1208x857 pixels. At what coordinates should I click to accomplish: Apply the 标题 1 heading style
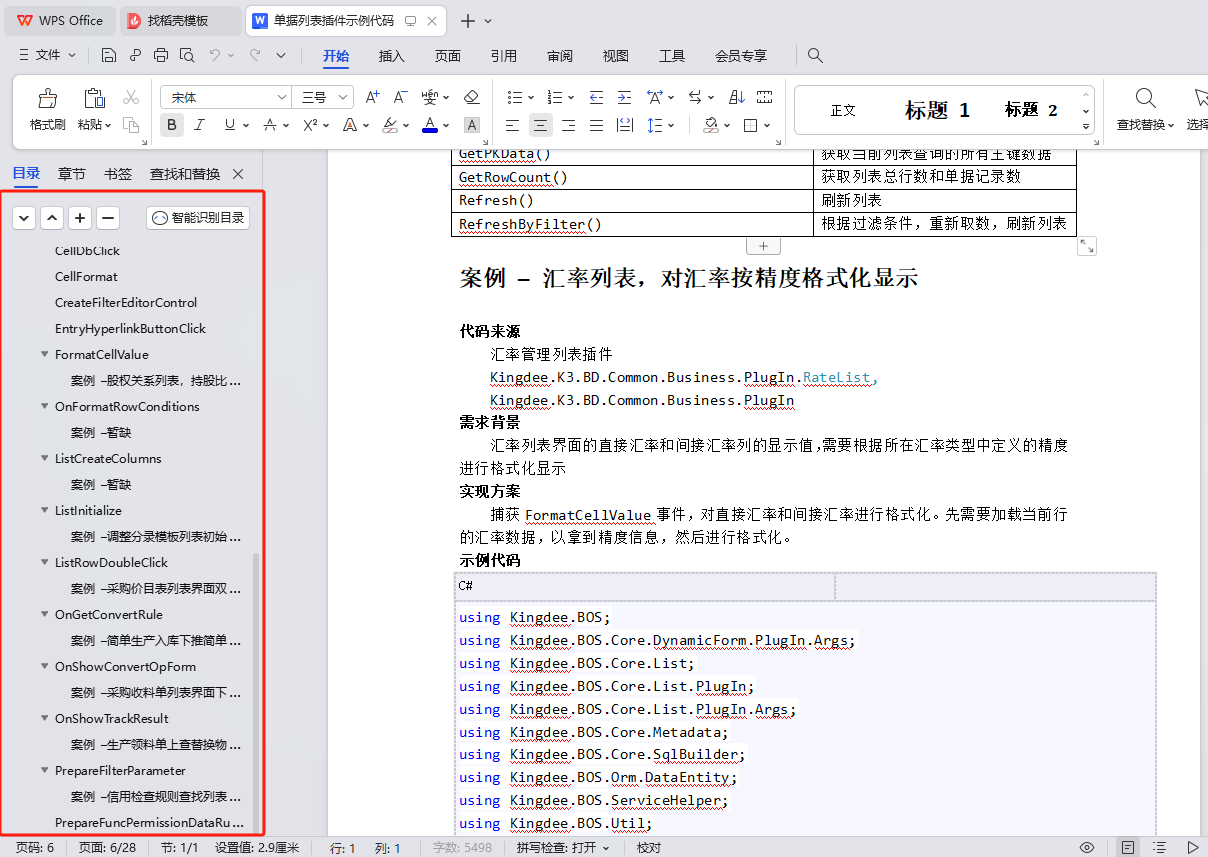pyautogui.click(x=937, y=110)
